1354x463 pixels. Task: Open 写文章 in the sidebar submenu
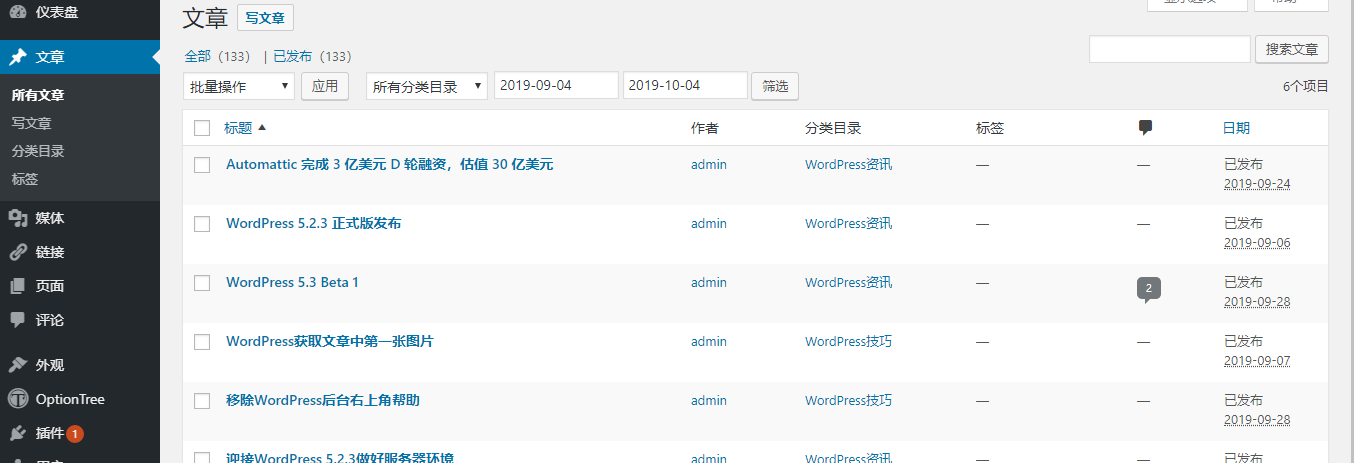(x=32, y=124)
